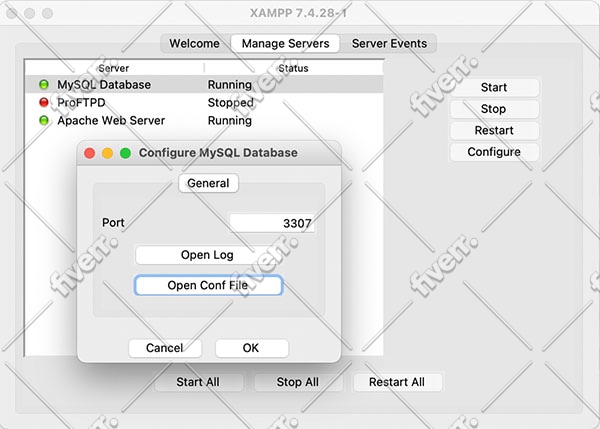Select the ProFTPD server row
The width and height of the screenshot is (600, 429).
(204, 102)
